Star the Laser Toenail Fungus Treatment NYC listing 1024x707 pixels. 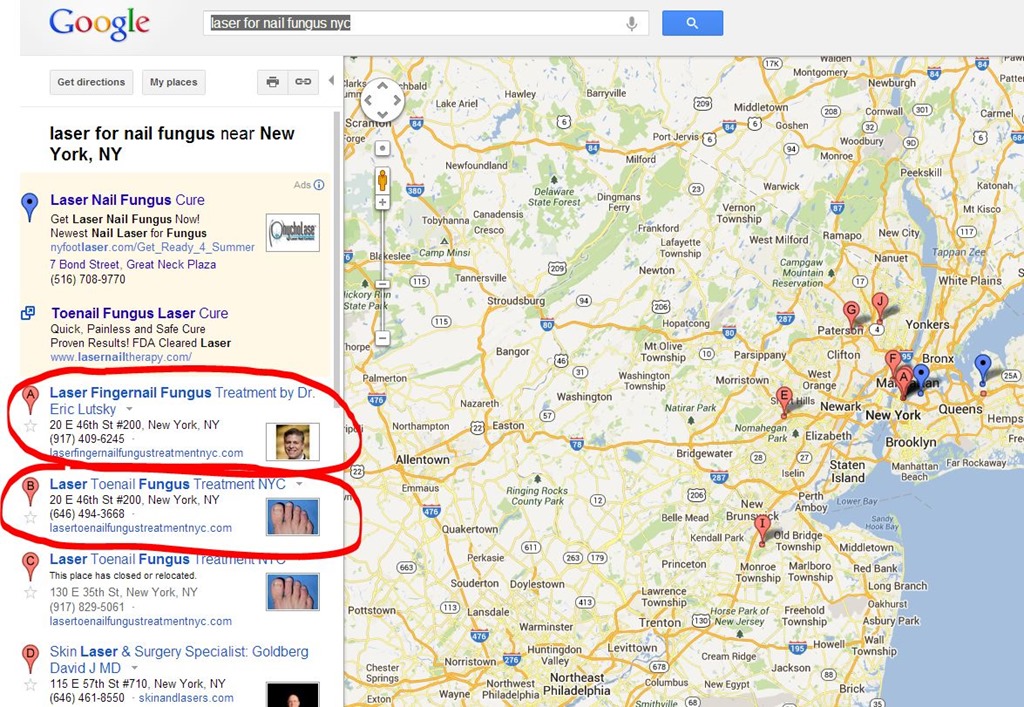[x=30, y=518]
